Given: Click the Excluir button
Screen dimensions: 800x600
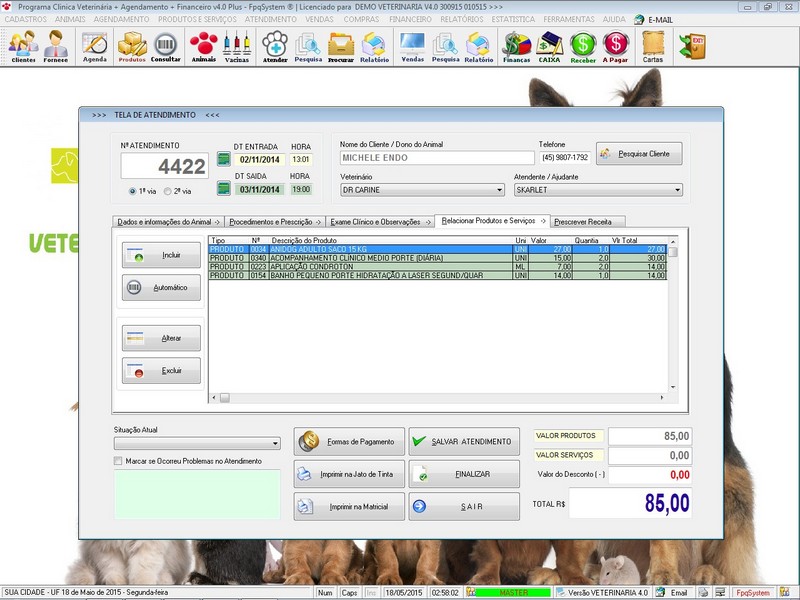Looking at the screenshot, I should click(x=161, y=370).
